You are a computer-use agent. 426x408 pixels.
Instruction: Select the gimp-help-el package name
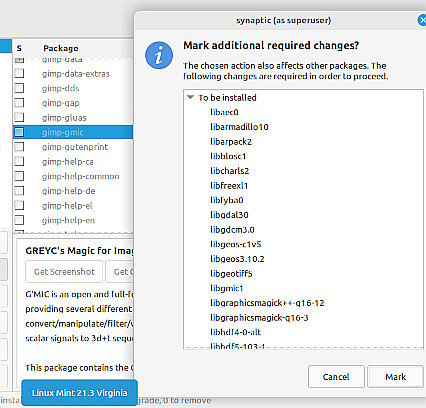pyautogui.click(x=67, y=206)
